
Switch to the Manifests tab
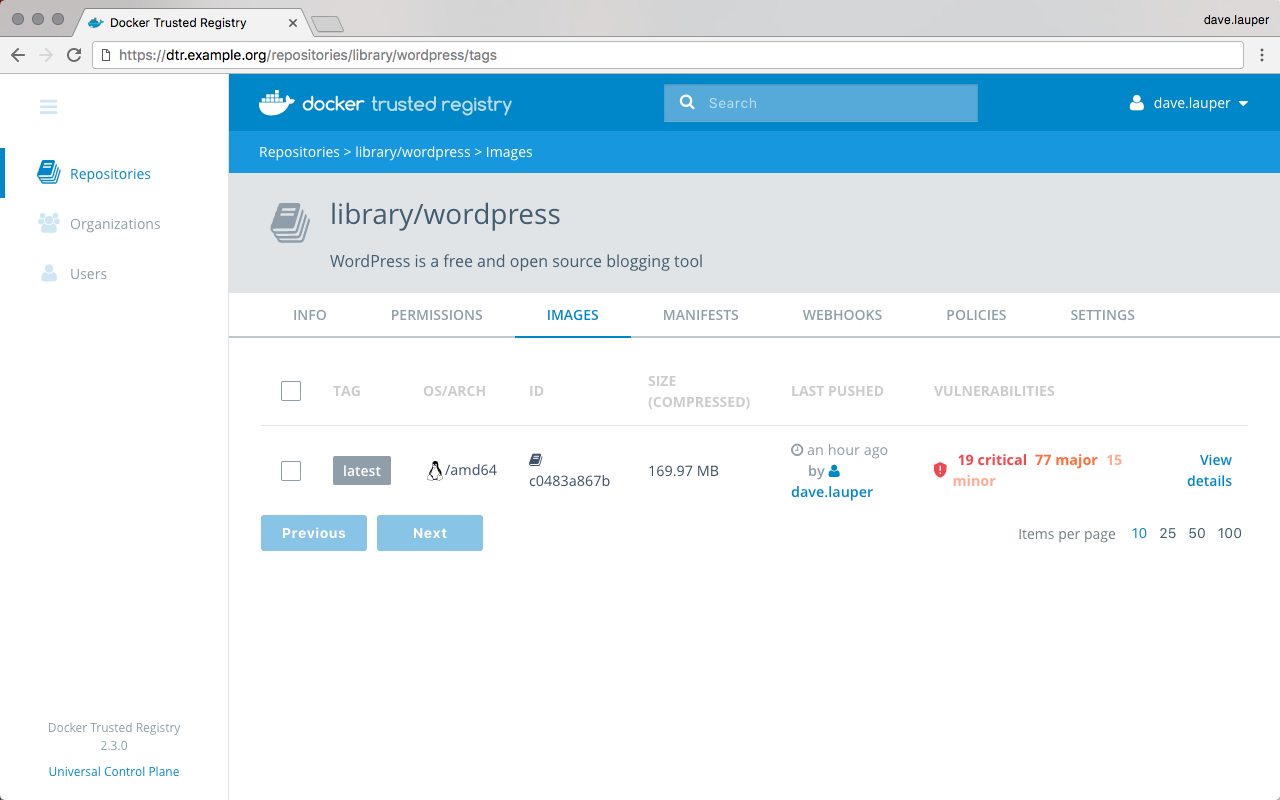click(x=700, y=315)
